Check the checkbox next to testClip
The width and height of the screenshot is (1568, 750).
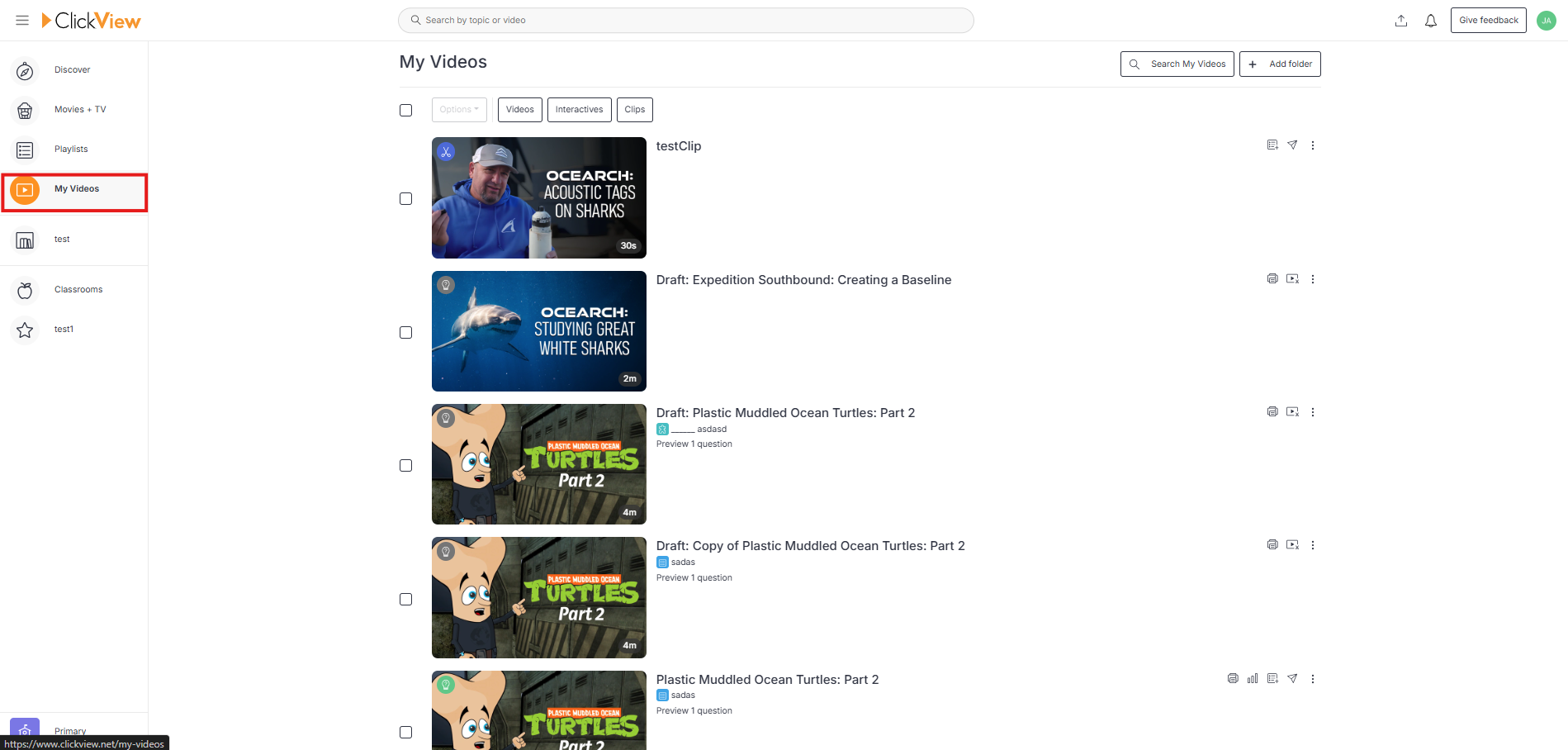pos(405,198)
